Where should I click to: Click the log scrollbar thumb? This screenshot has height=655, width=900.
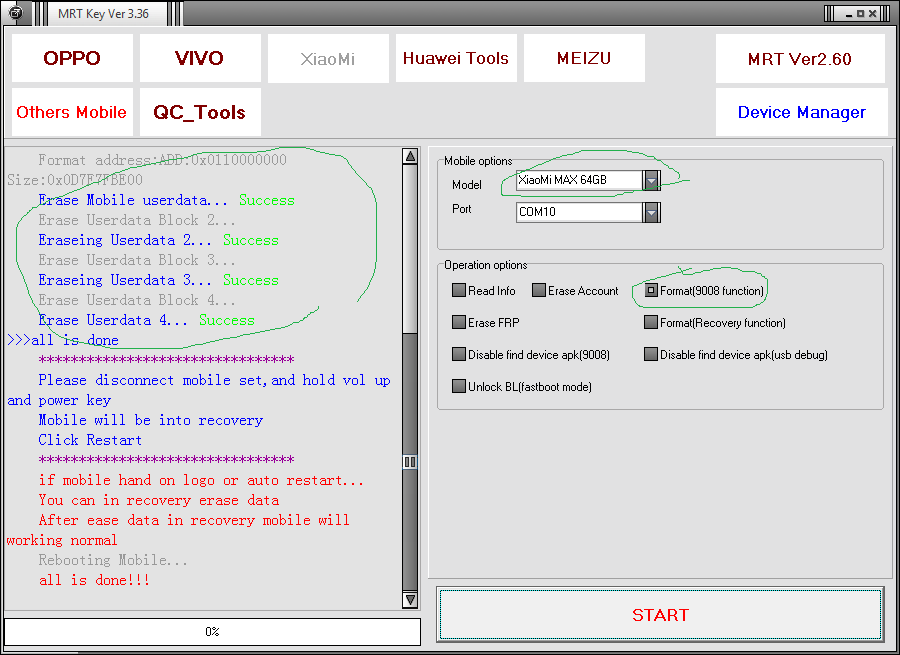pyautogui.click(x=410, y=462)
